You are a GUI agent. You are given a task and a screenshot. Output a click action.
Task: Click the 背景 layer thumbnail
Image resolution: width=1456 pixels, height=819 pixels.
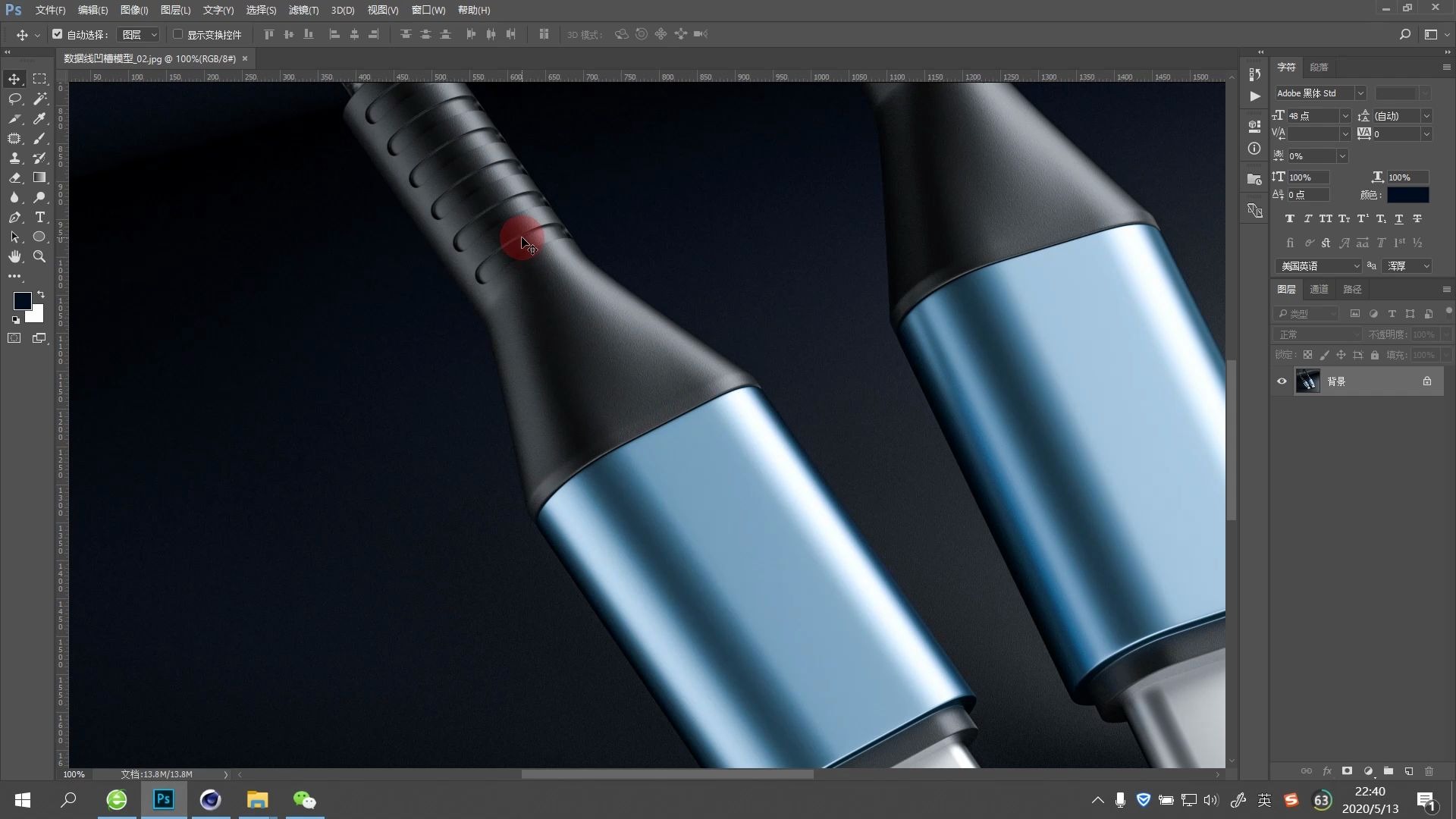(x=1308, y=381)
